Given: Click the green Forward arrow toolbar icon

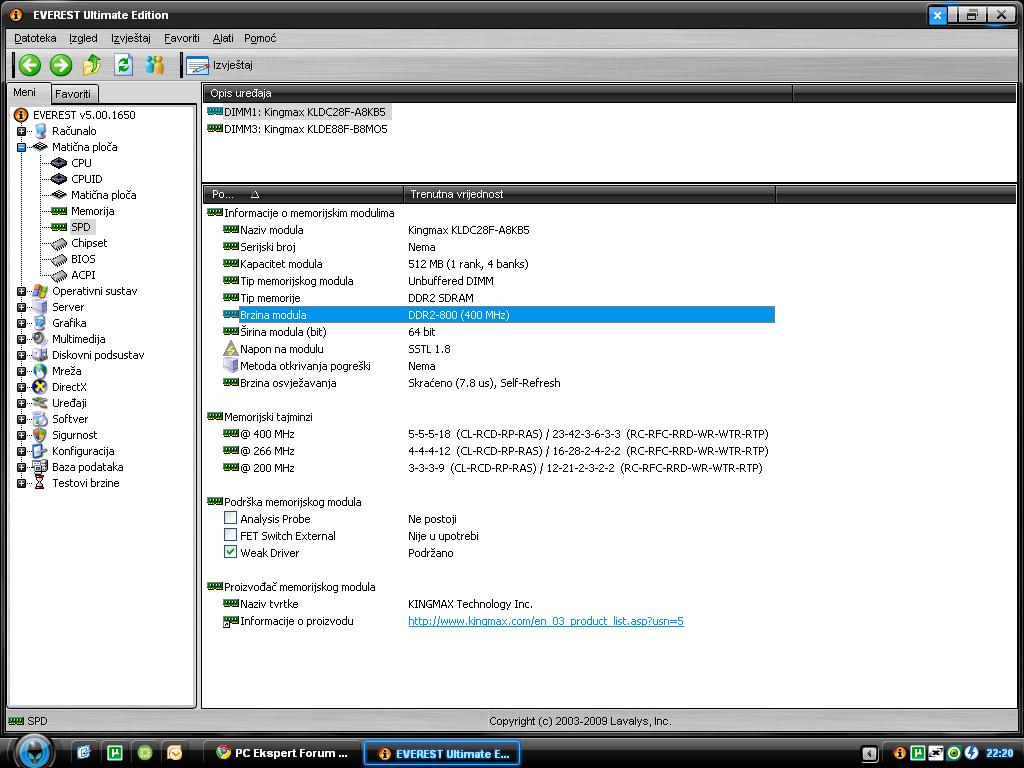Looking at the screenshot, I should pyautogui.click(x=61, y=65).
